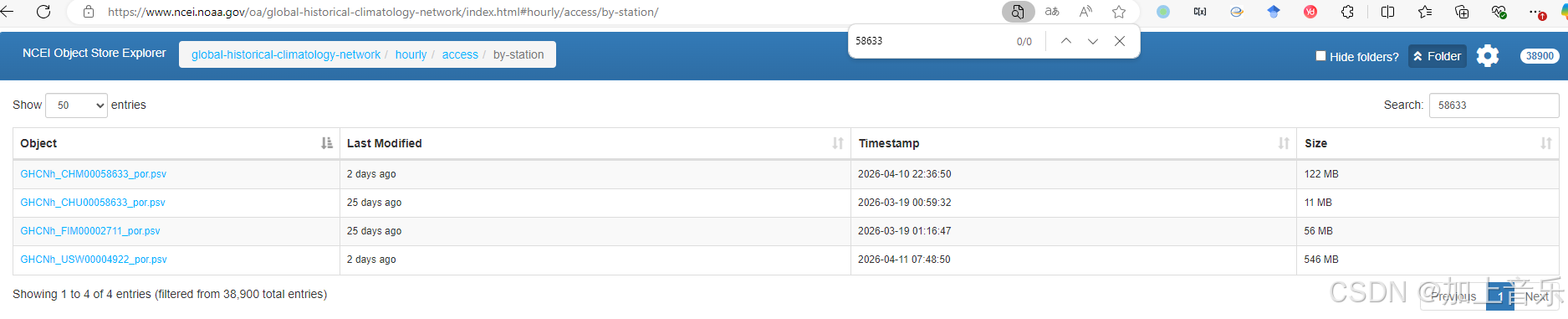Click the 546 MB size cell
The image size is (1568, 319).
coord(1428,260)
